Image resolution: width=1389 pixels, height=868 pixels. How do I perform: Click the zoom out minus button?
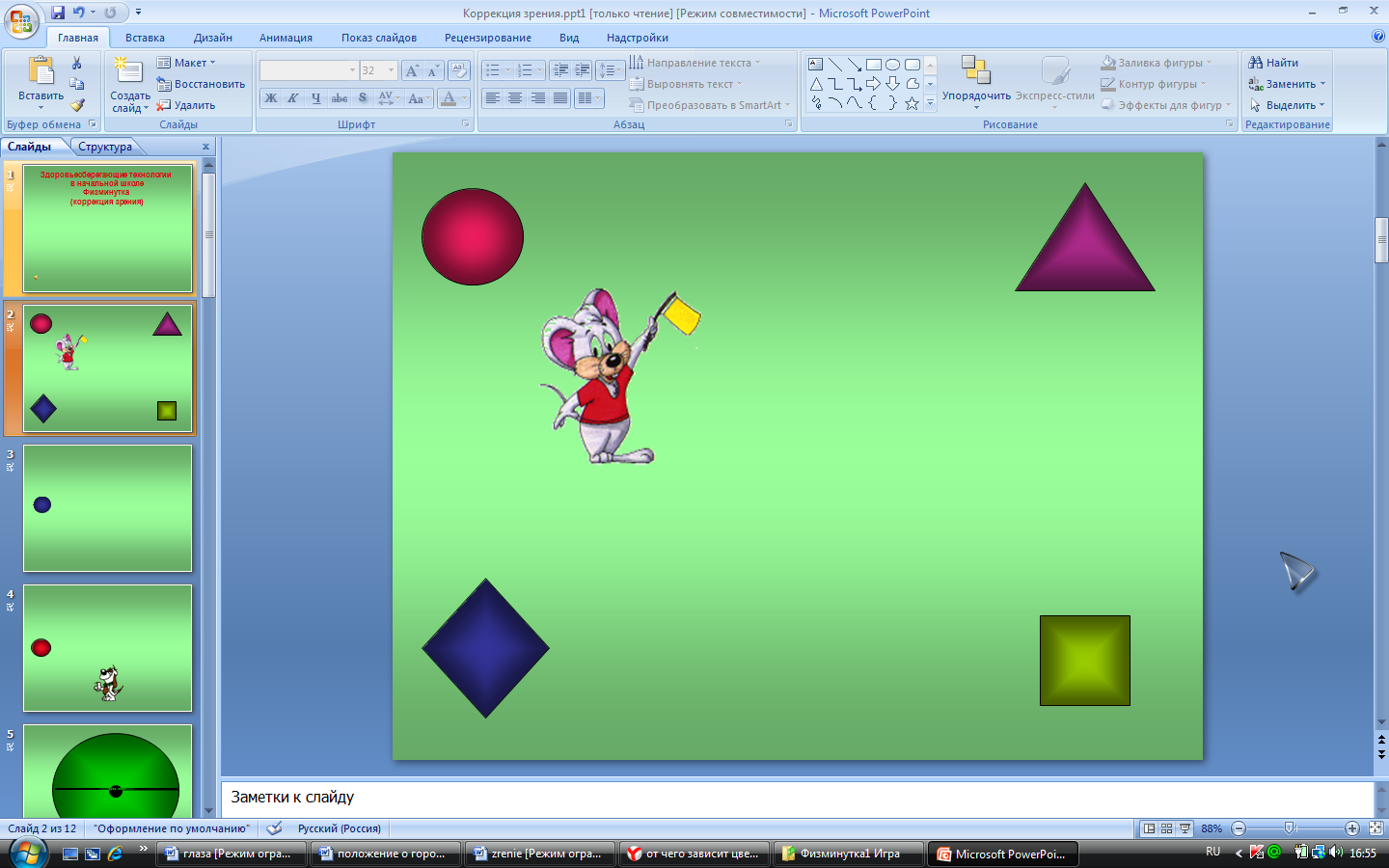click(1239, 828)
